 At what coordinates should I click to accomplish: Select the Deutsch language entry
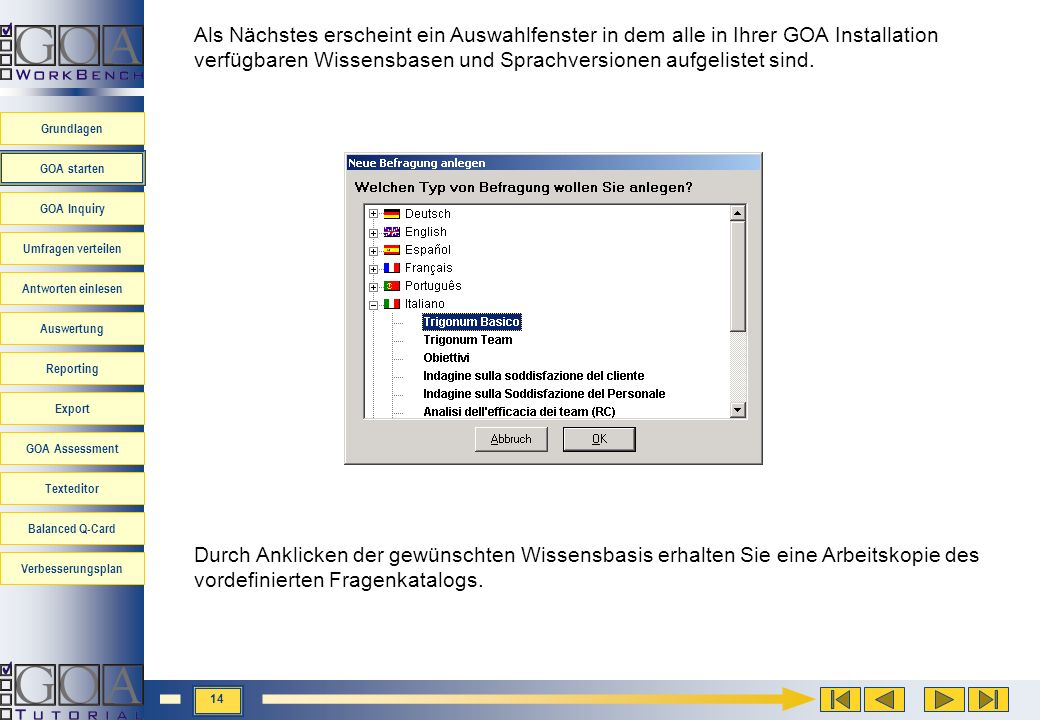click(x=428, y=213)
